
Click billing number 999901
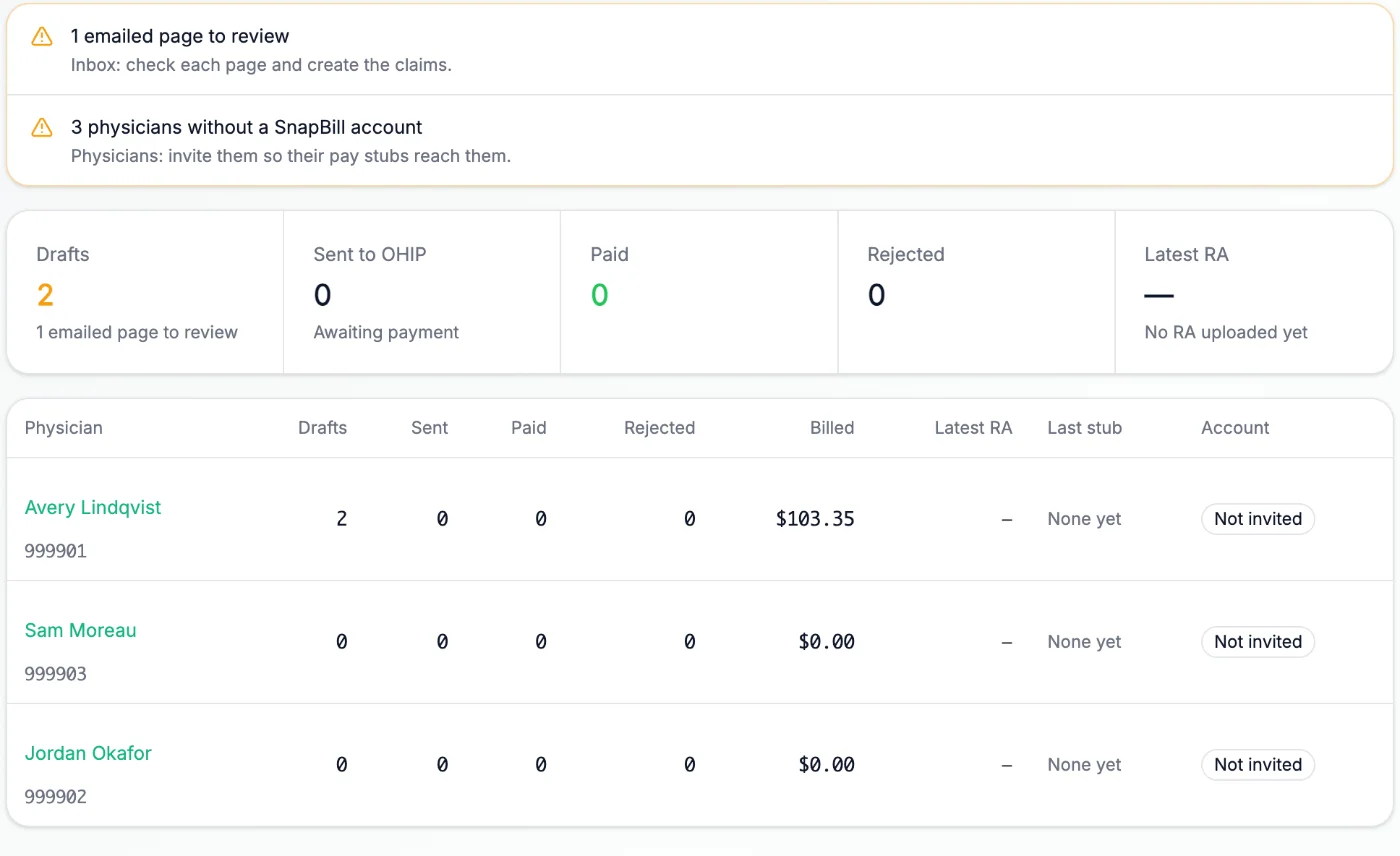click(x=56, y=551)
